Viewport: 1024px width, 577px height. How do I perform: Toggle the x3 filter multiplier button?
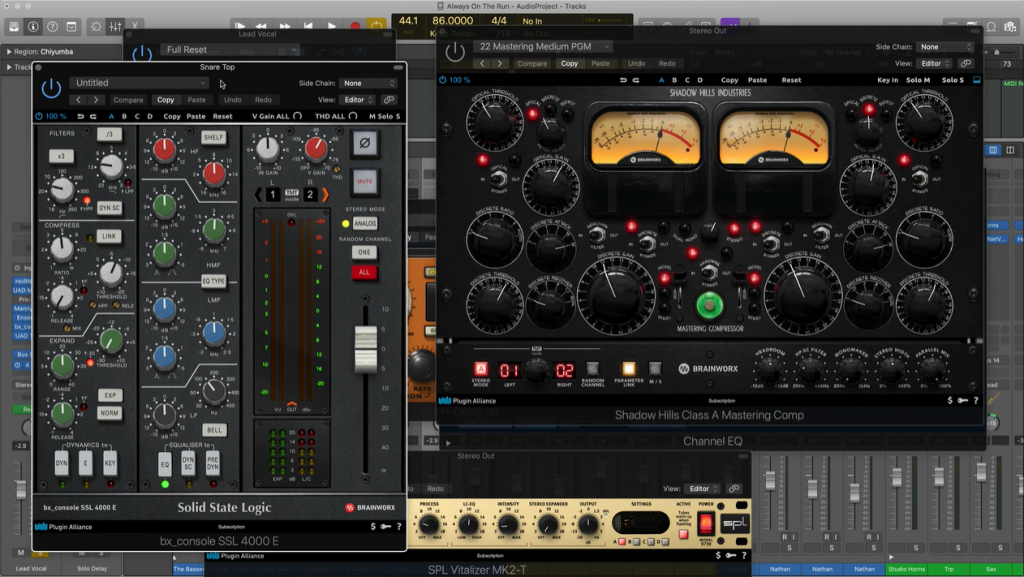pyautogui.click(x=61, y=156)
